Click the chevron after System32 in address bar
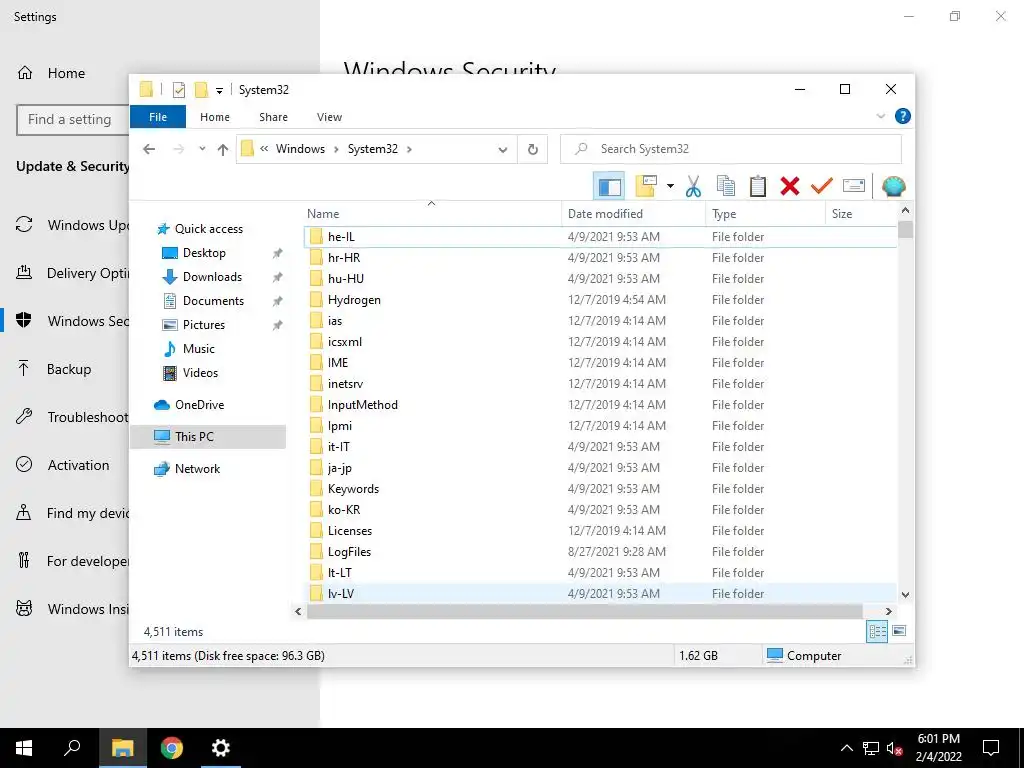The image size is (1024, 768). tap(409, 149)
